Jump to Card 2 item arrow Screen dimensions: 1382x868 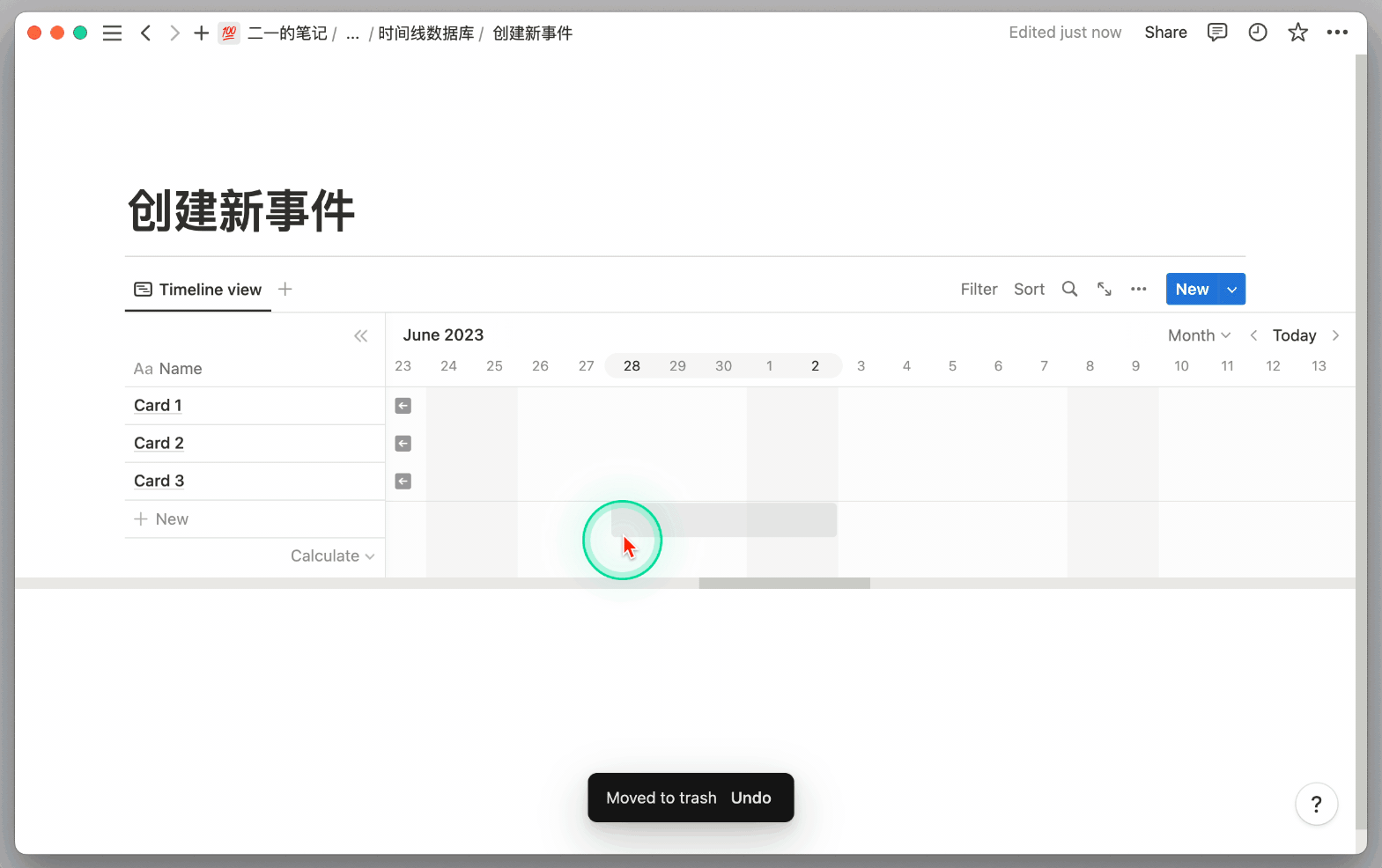[403, 444]
